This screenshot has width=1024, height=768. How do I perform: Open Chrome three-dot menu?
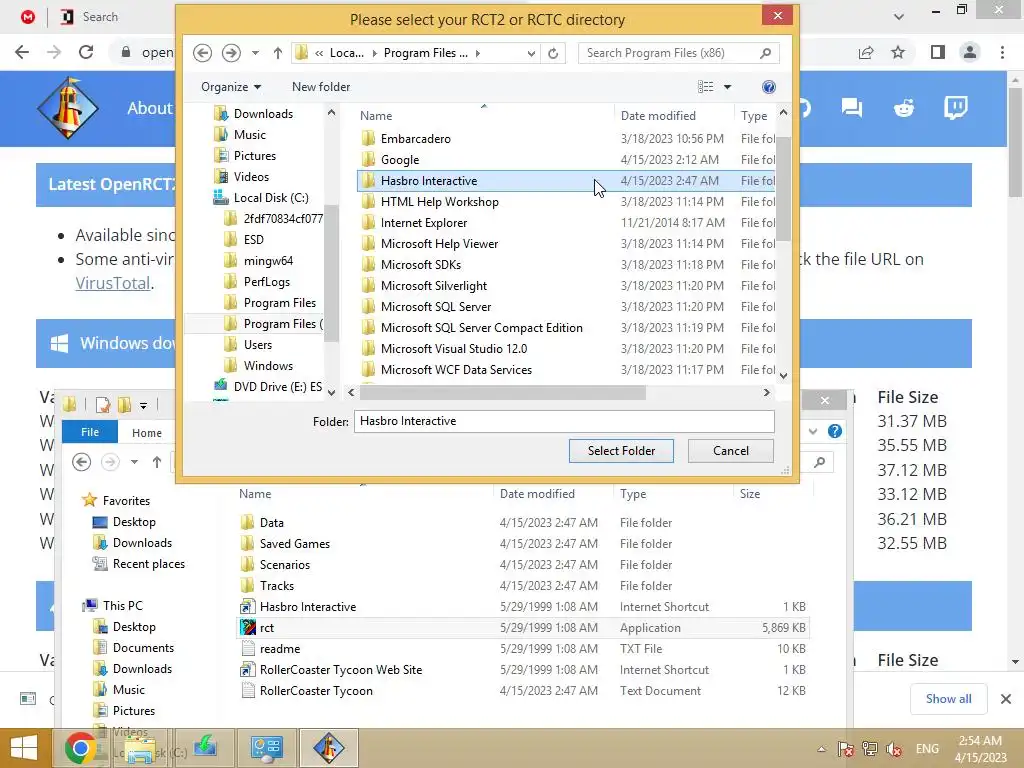[1002, 52]
